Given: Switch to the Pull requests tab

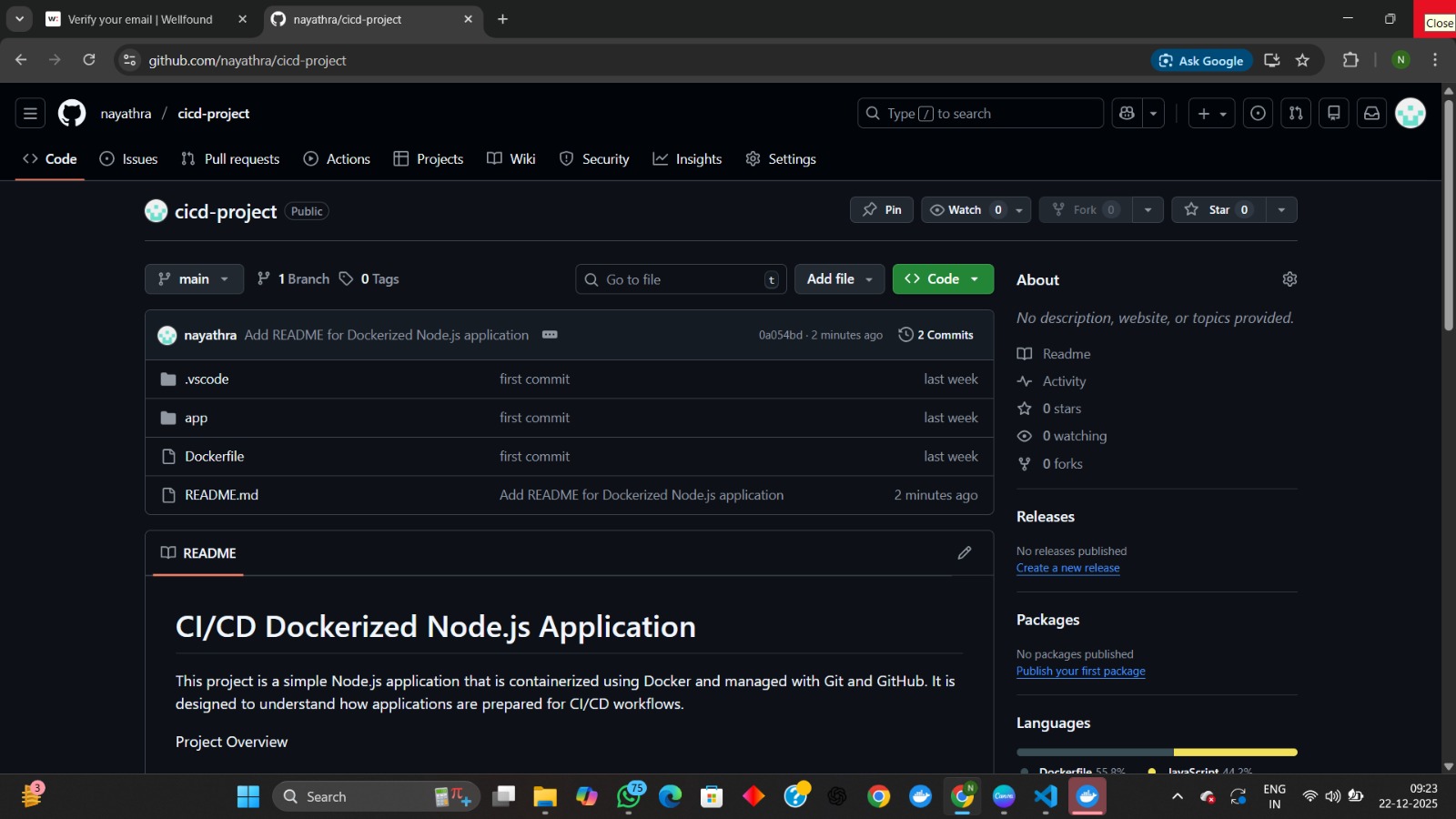Looking at the screenshot, I should tap(230, 159).
